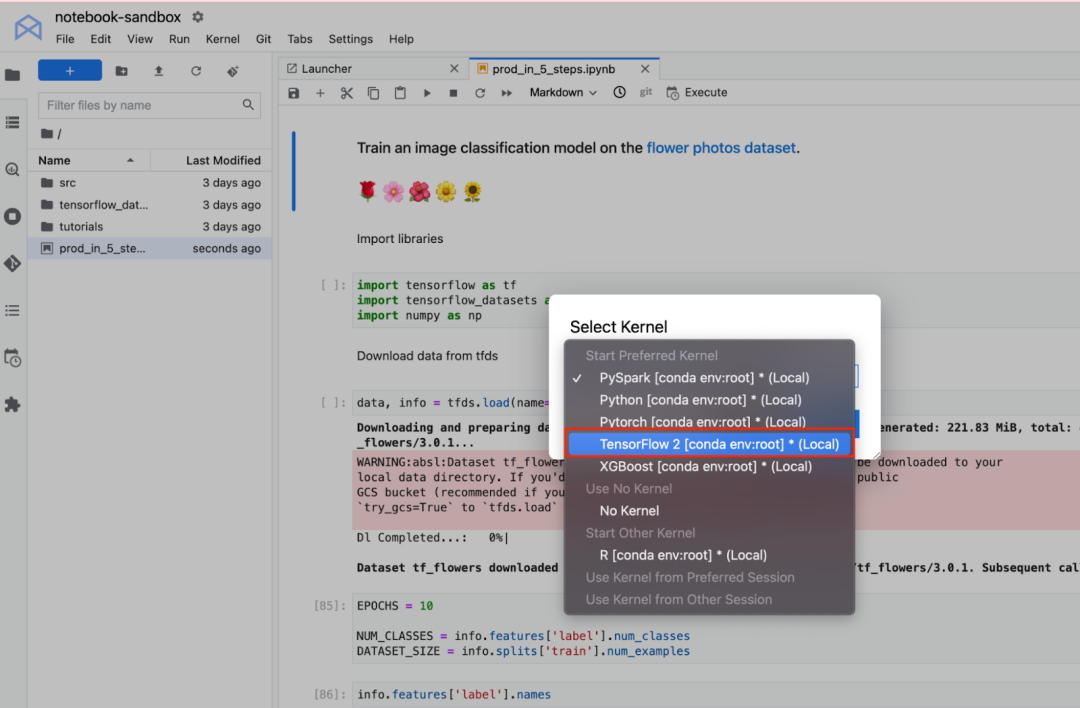Image resolution: width=1080 pixels, height=708 pixels.
Task: Restart kernel and run all cells icon
Action: [x=507, y=93]
